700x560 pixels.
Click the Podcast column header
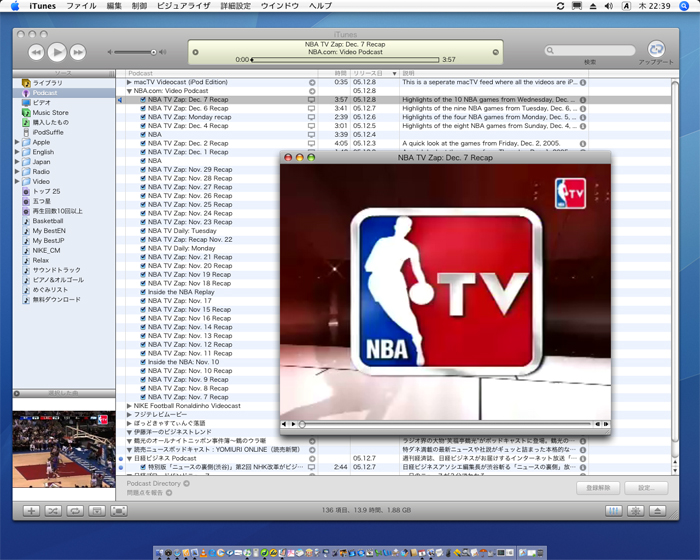[x=221, y=73]
